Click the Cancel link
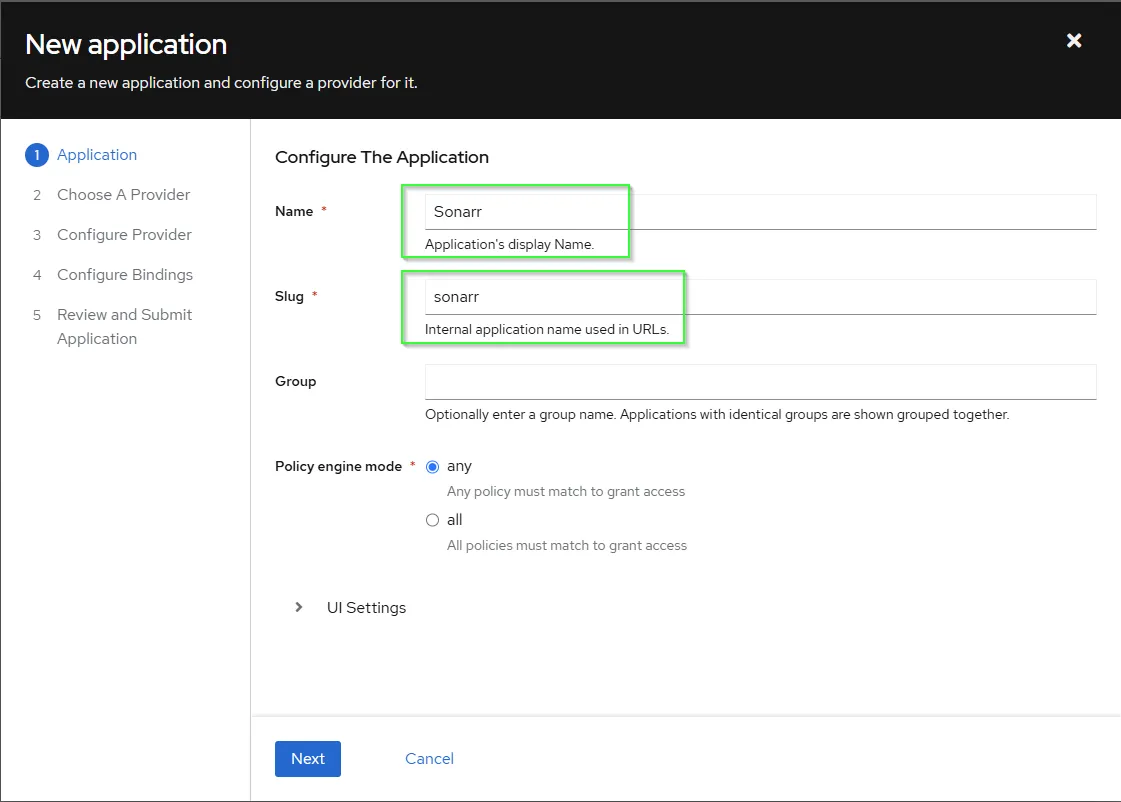The height and width of the screenshot is (802, 1121). [429, 759]
